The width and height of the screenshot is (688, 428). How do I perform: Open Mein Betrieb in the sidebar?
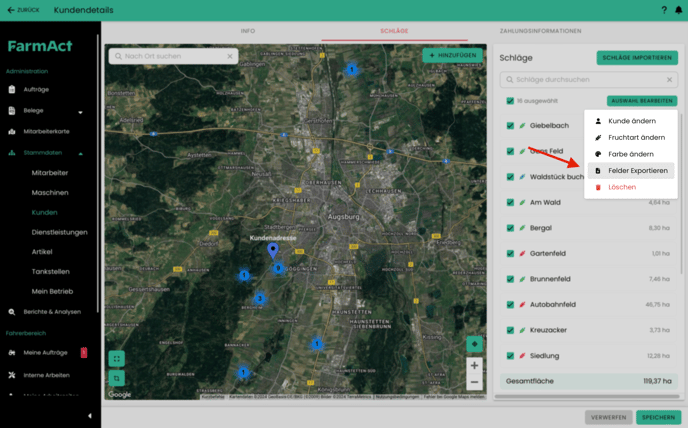click(52, 291)
